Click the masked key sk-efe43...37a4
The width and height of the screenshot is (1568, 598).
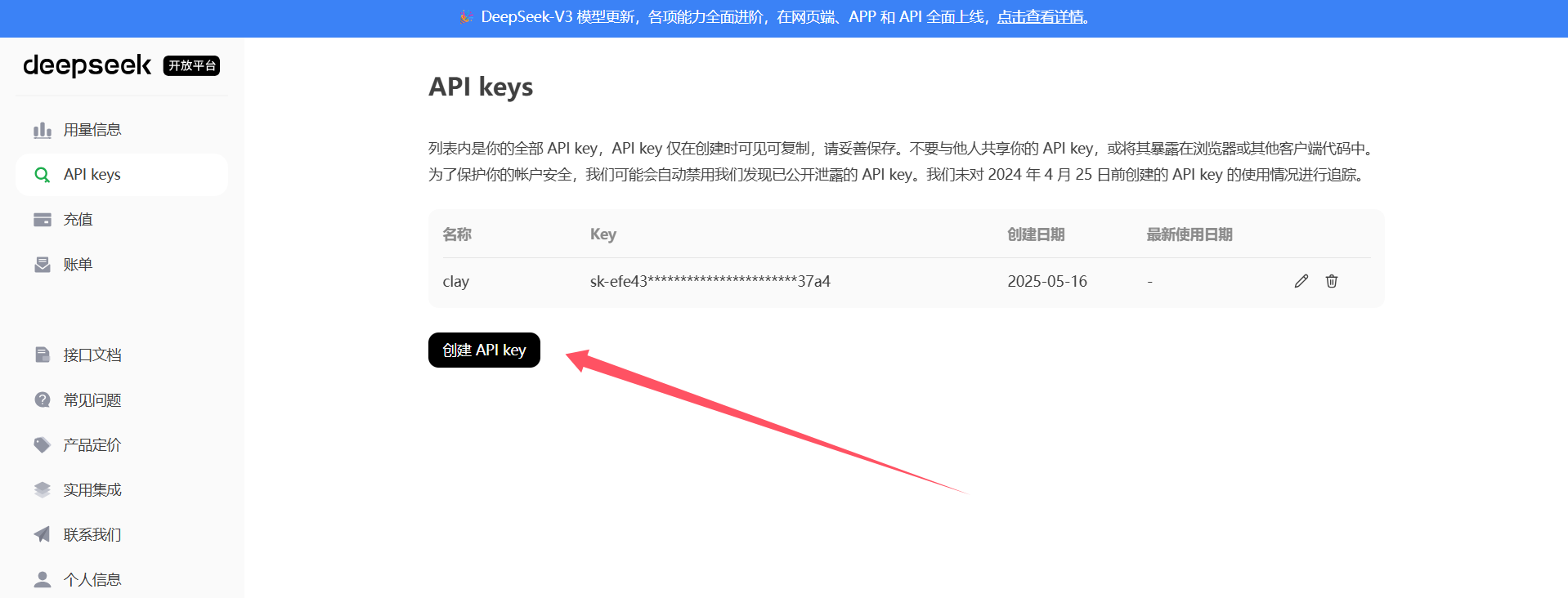coord(710,281)
